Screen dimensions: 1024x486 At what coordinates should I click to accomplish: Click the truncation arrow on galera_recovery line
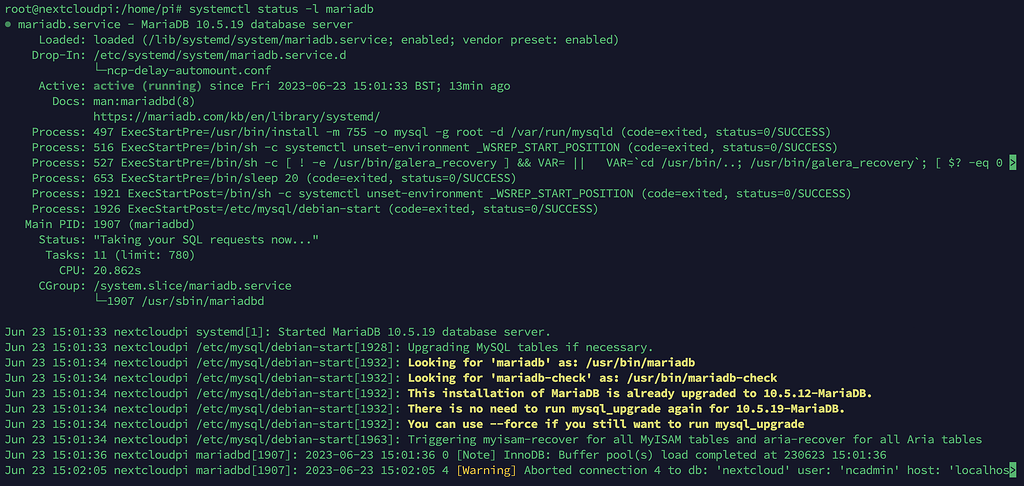pos(1013,163)
